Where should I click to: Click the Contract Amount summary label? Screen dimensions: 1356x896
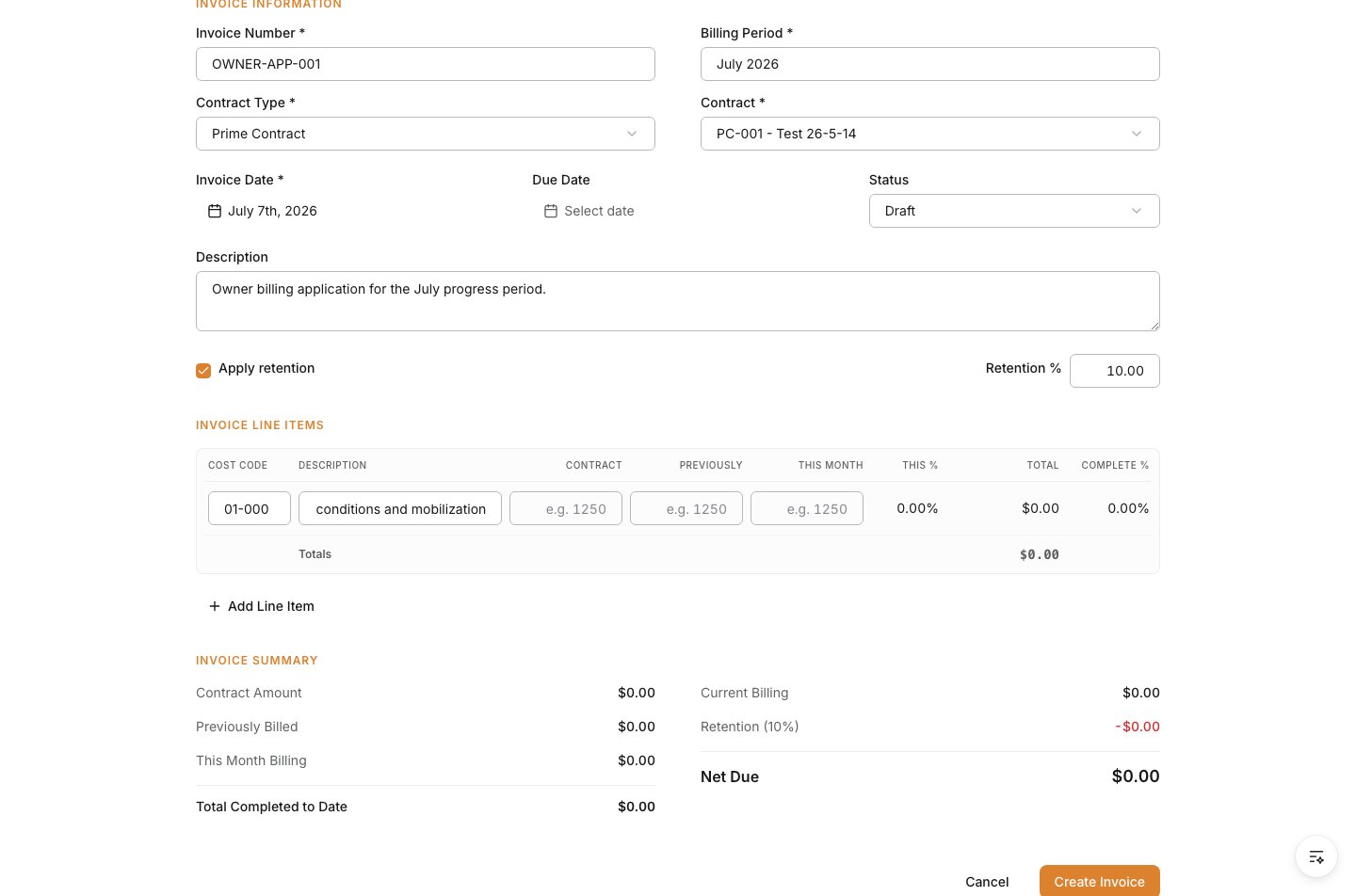249,693
